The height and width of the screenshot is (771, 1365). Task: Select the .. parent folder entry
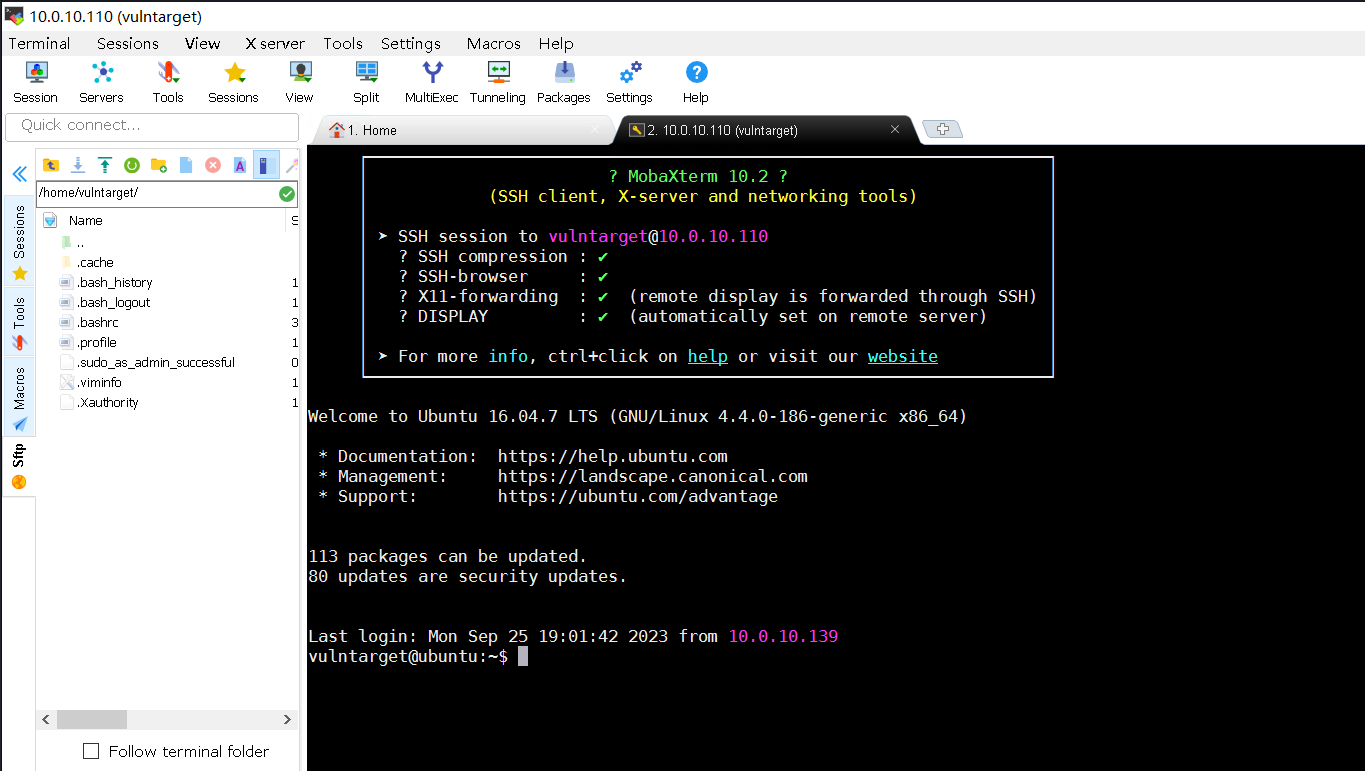click(x=80, y=242)
